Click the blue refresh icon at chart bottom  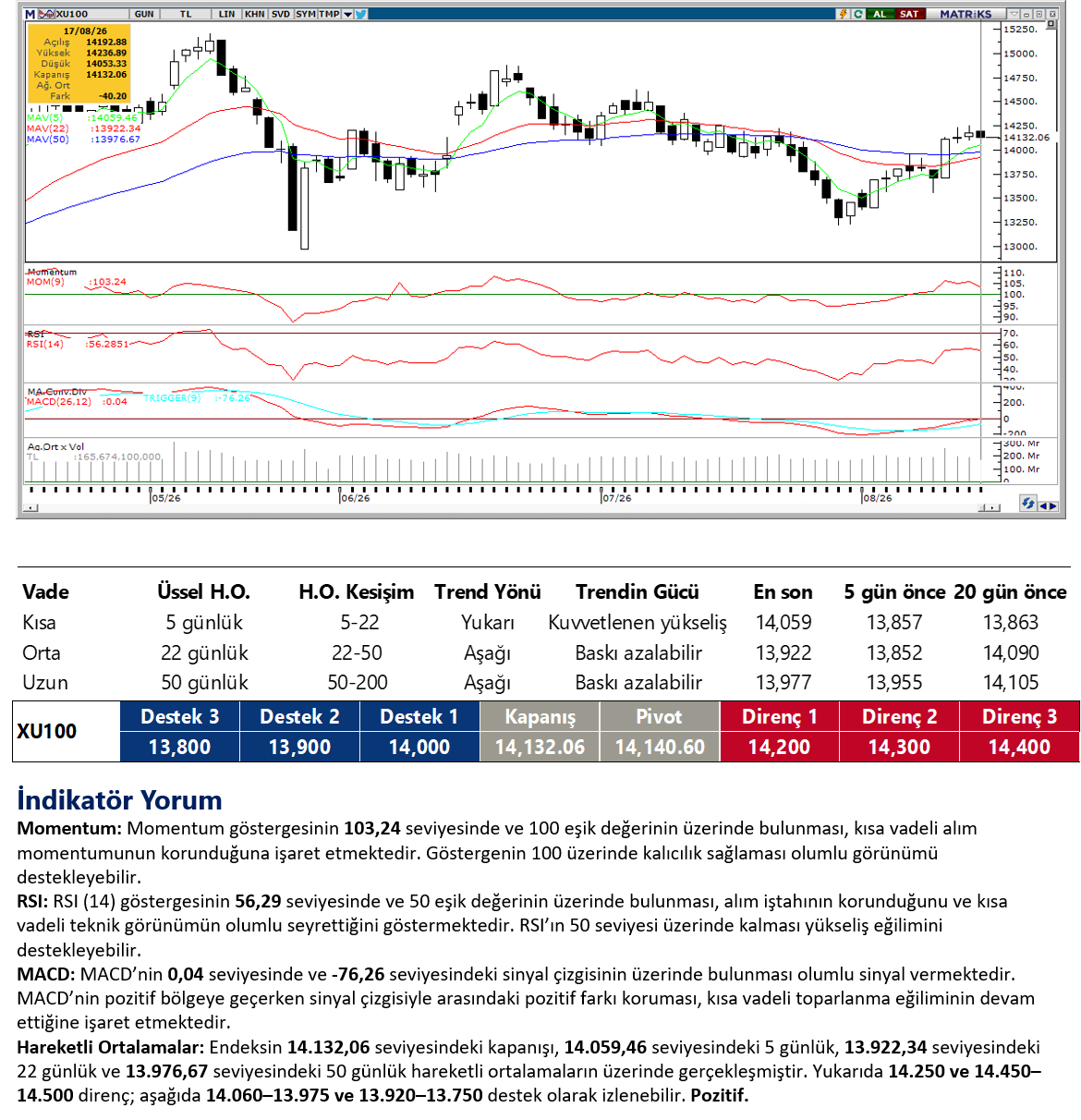[1027, 504]
